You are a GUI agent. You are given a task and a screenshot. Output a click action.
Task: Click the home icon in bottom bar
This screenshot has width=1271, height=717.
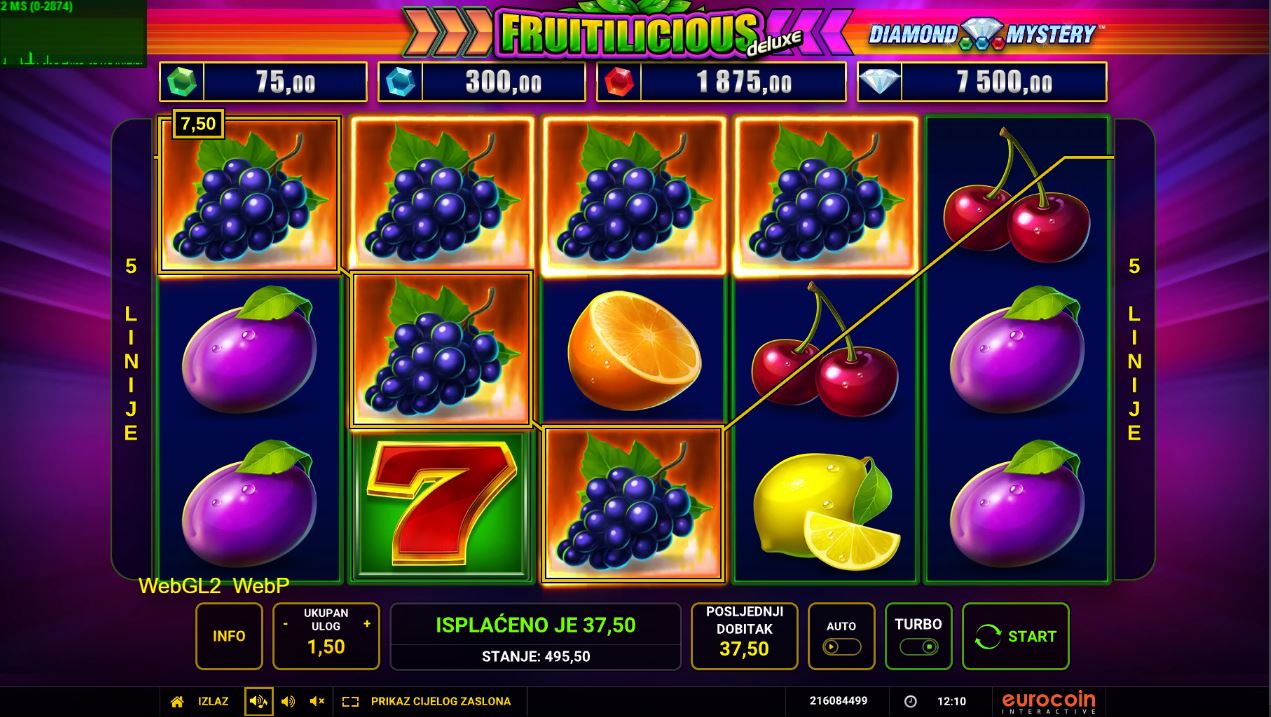(177, 702)
